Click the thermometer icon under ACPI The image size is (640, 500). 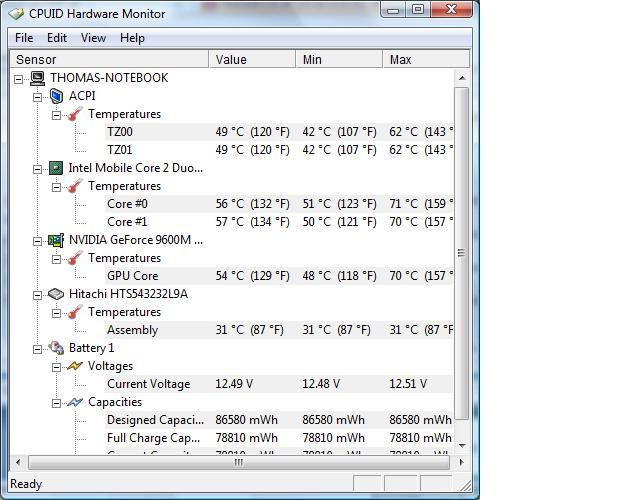click(75, 114)
